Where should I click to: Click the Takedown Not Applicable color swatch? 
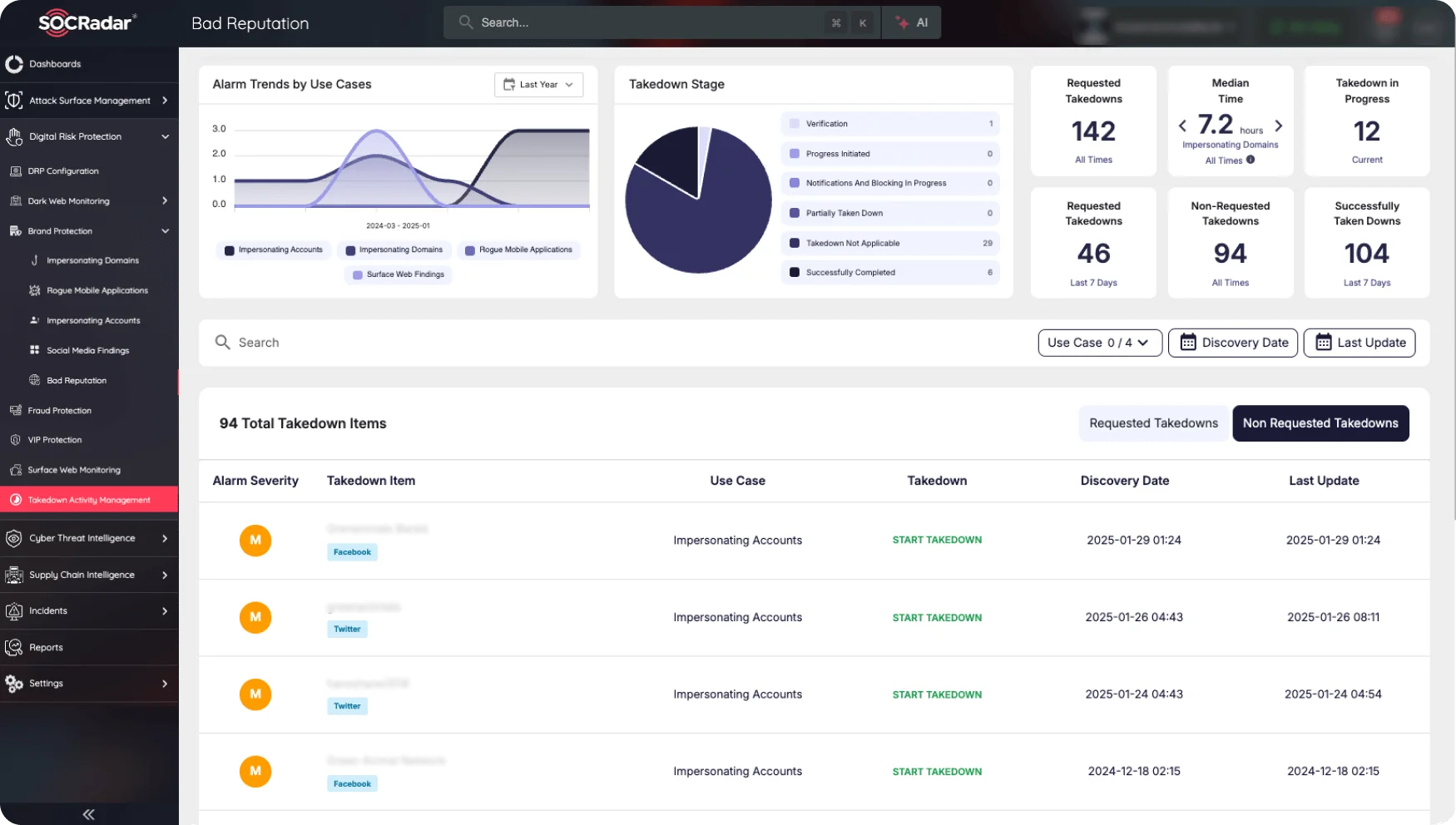point(795,243)
